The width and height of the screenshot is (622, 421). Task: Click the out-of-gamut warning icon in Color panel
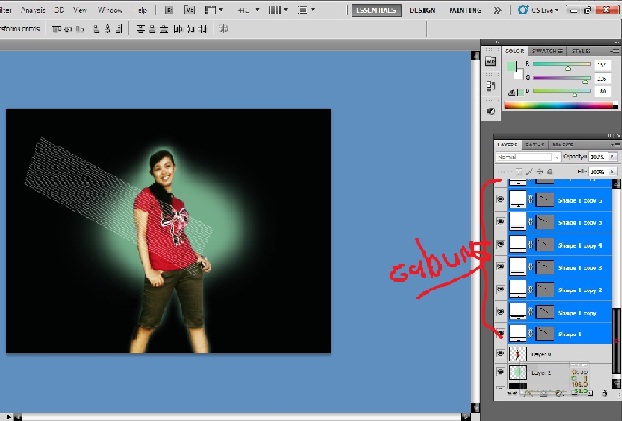pos(512,92)
